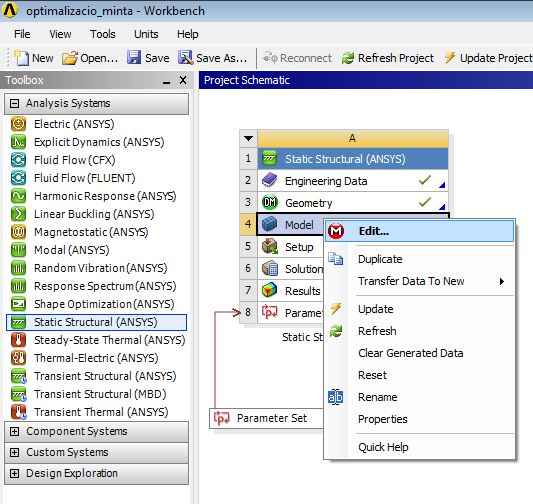This screenshot has height=504, width=533.
Task: Click Geometry row quick-help blue corner
Action: (442, 207)
